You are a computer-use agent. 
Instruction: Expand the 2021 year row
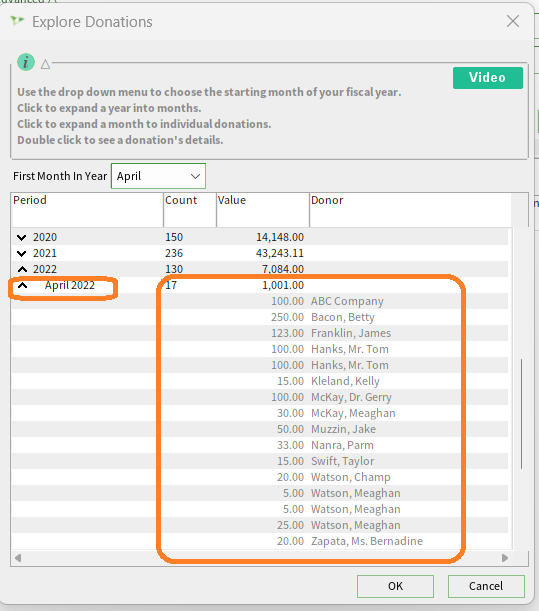[x=22, y=253]
